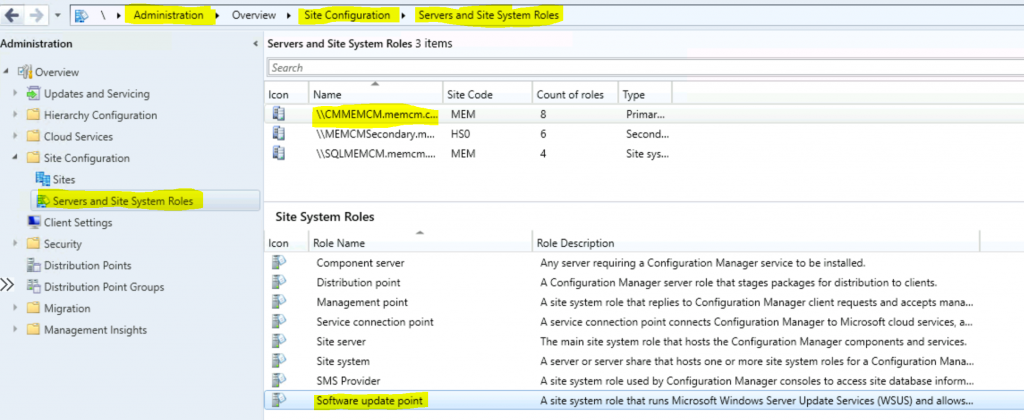Sort servers by Name column header
Screen dimensions: 1024x420
pyautogui.click(x=376, y=95)
